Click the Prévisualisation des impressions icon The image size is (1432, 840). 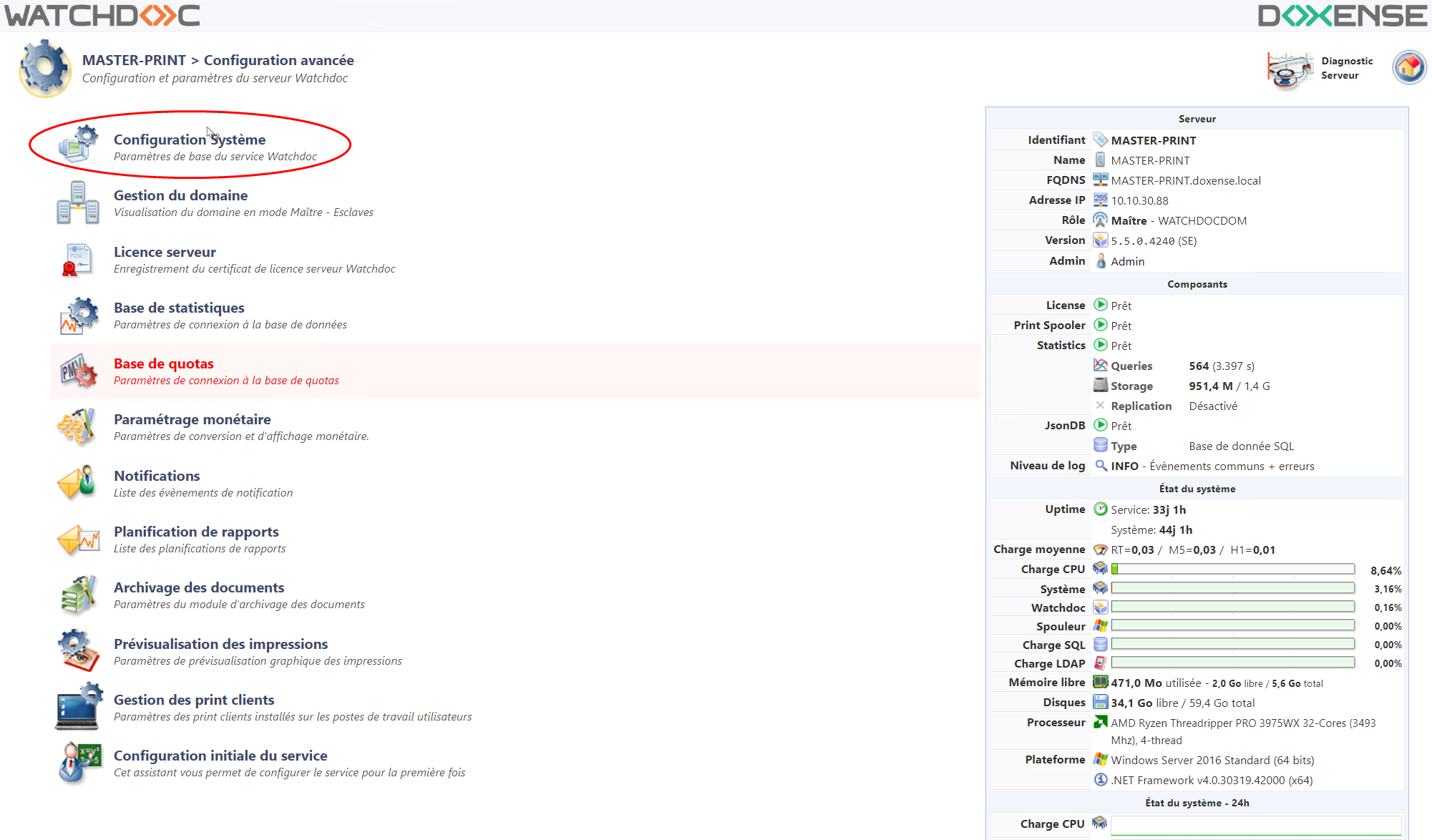click(x=78, y=651)
